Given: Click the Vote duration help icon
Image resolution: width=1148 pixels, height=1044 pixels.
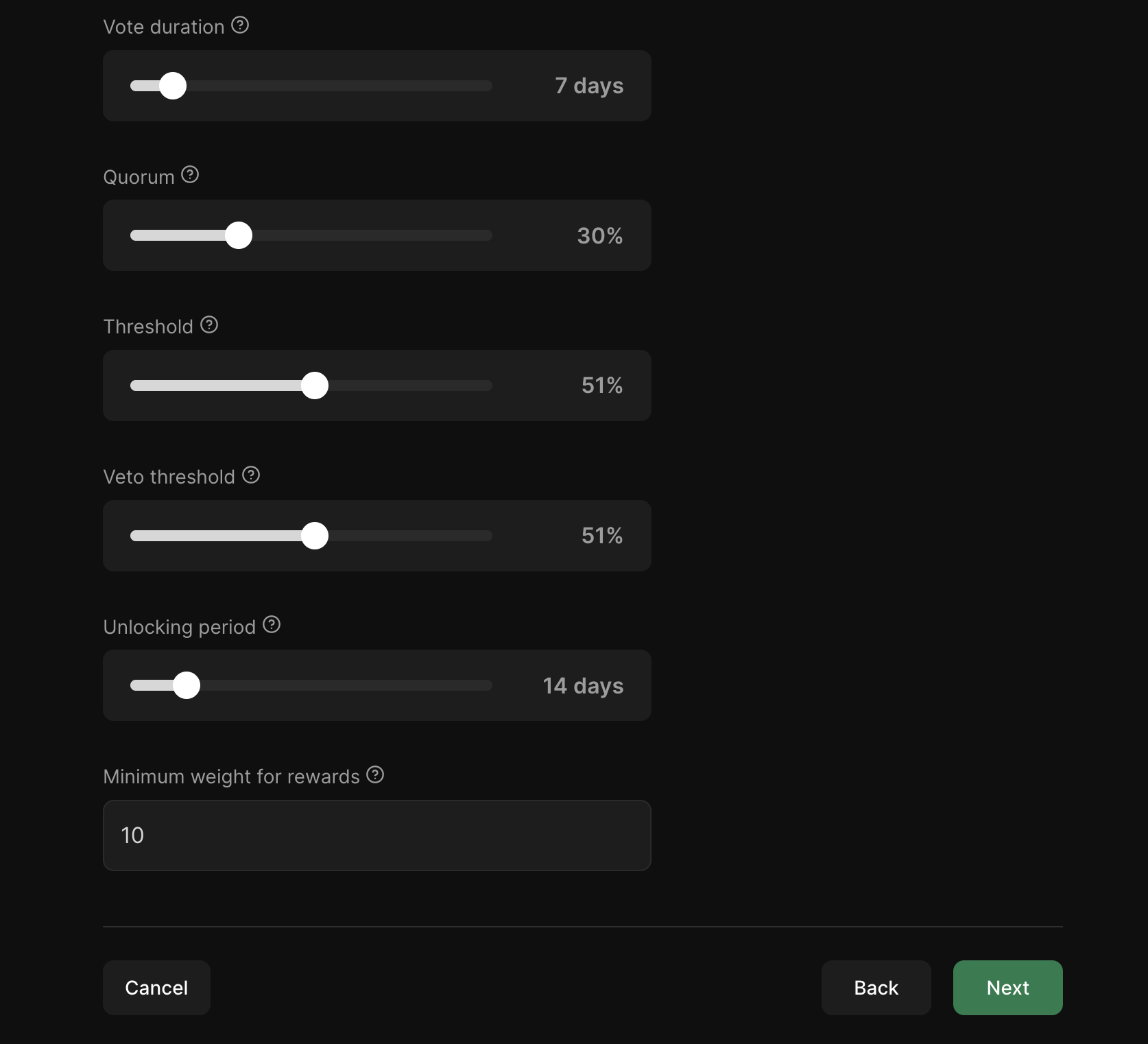Looking at the screenshot, I should coord(240,25).
